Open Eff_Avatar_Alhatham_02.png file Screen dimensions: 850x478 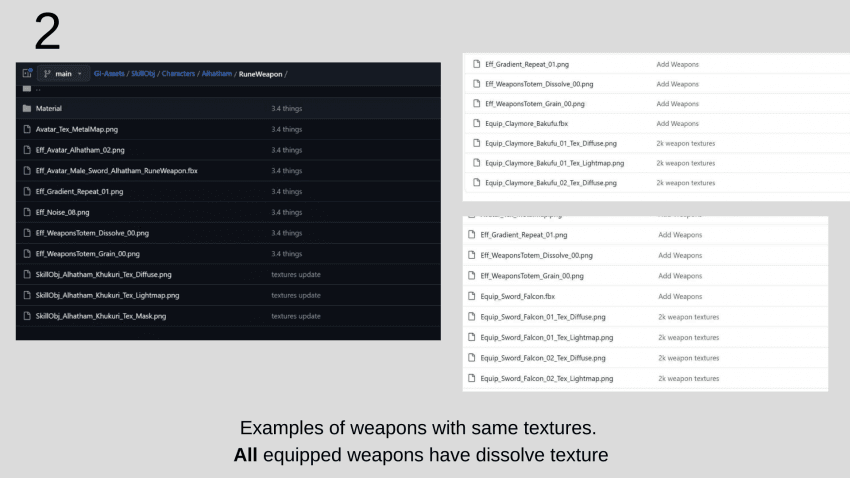(80, 150)
